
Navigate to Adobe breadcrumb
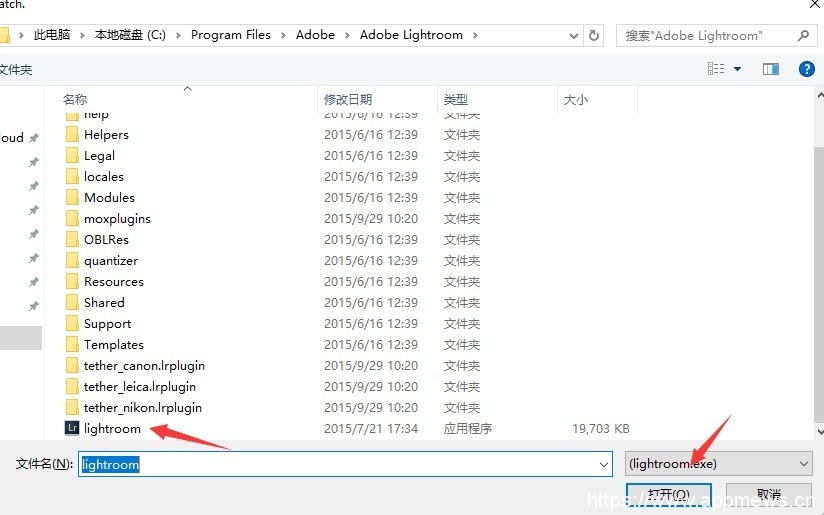[315, 35]
